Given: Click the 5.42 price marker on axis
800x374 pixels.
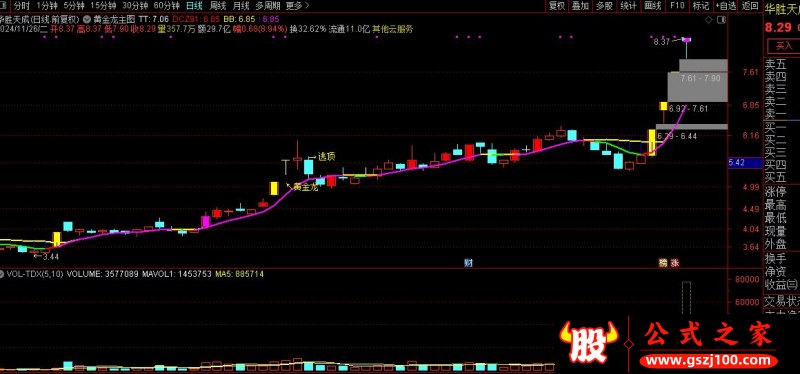Looking at the screenshot, I should (737, 162).
